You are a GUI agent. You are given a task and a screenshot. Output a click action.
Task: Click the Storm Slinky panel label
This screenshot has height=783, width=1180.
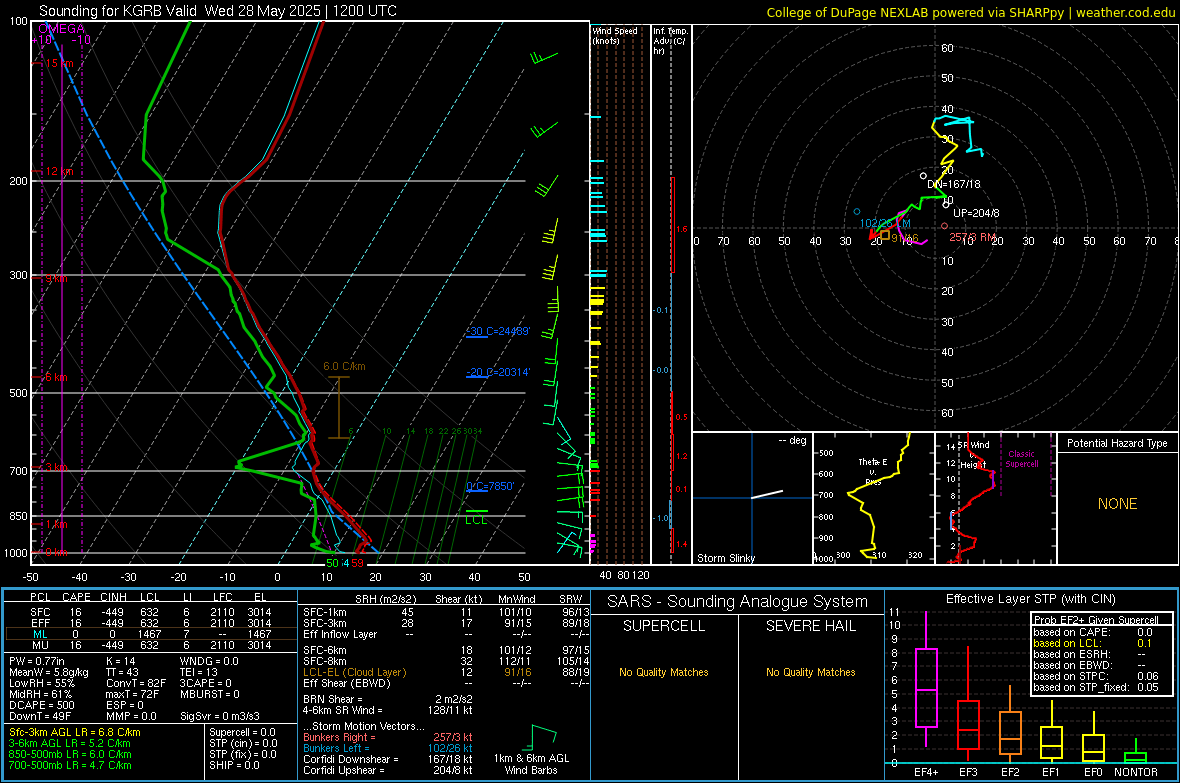pyautogui.click(x=725, y=558)
